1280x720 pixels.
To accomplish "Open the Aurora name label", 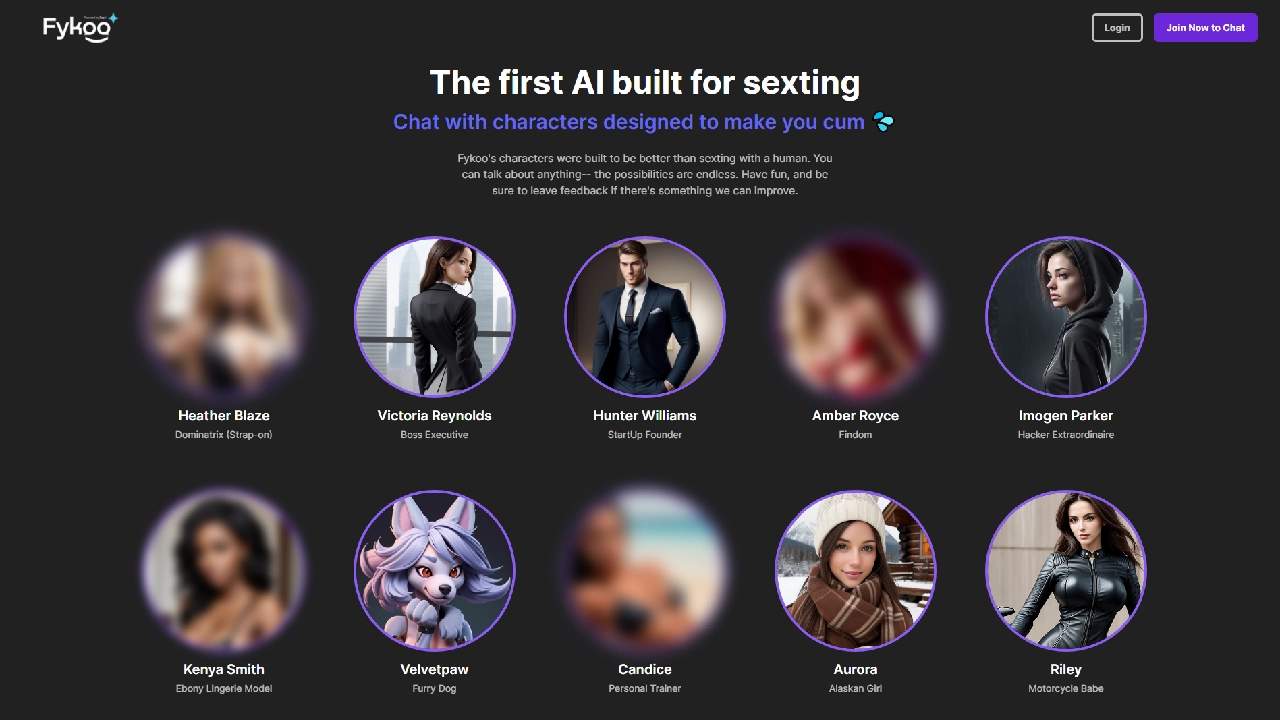I will tap(856, 669).
